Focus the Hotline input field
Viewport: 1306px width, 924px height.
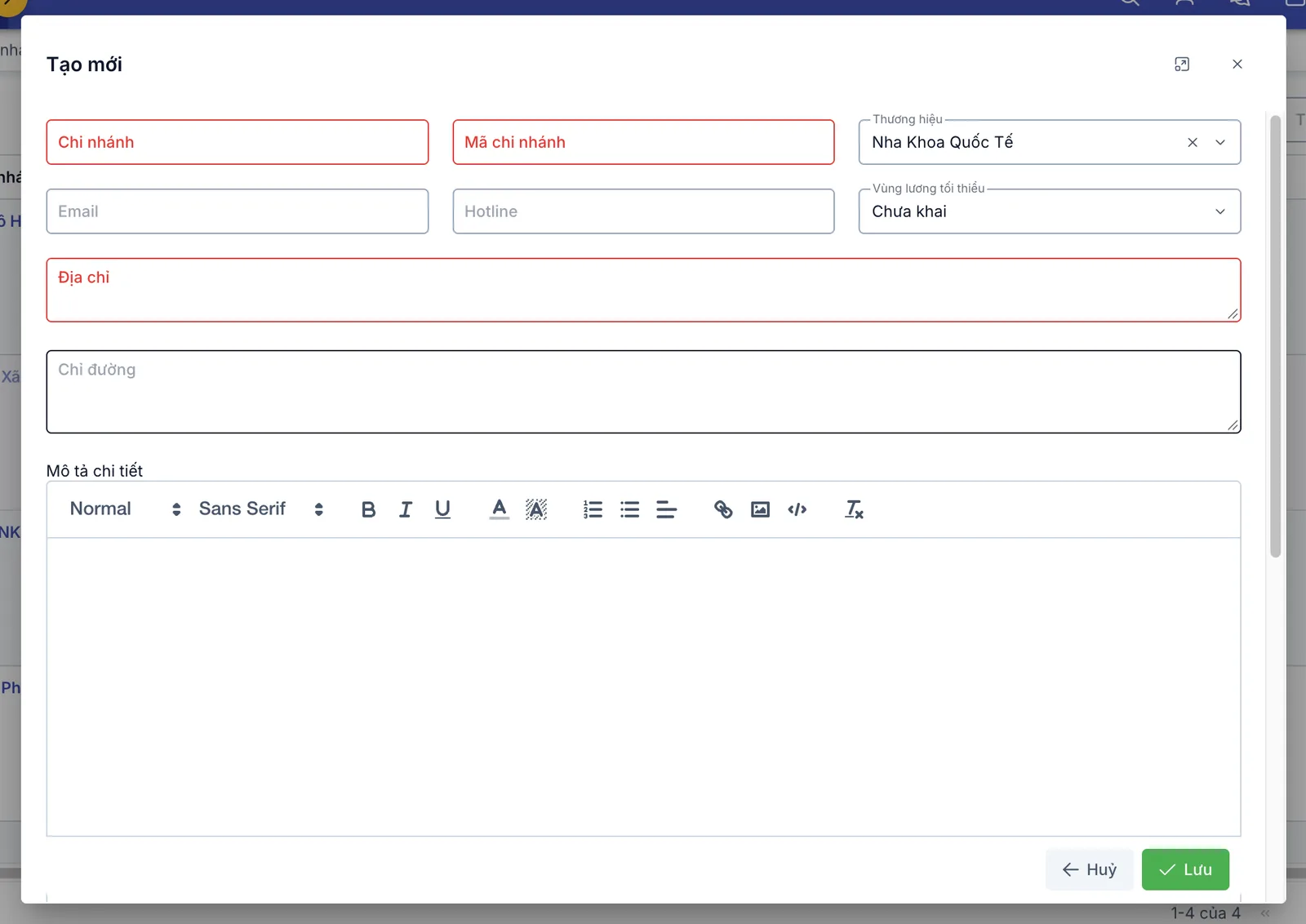click(643, 211)
